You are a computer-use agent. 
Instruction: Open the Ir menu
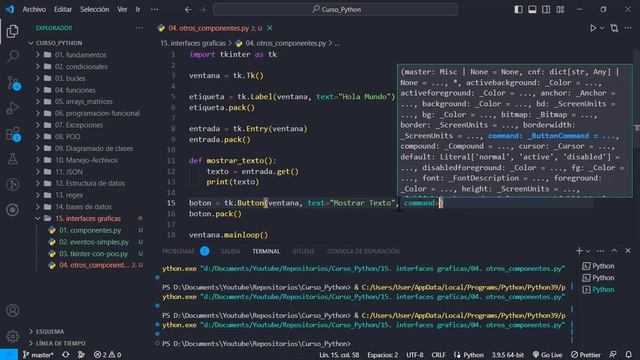[x=138, y=9]
